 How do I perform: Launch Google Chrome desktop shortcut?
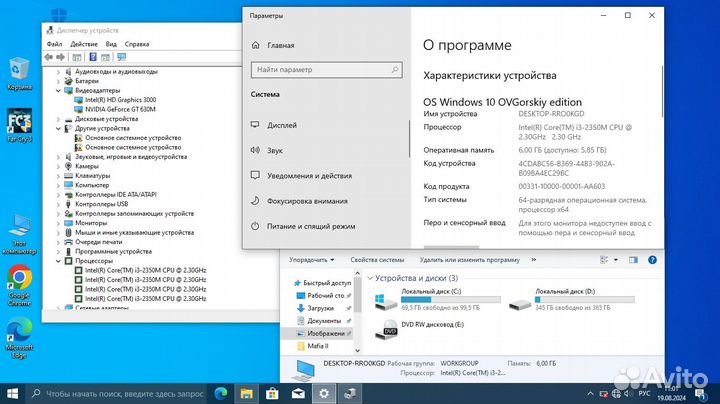[19, 286]
